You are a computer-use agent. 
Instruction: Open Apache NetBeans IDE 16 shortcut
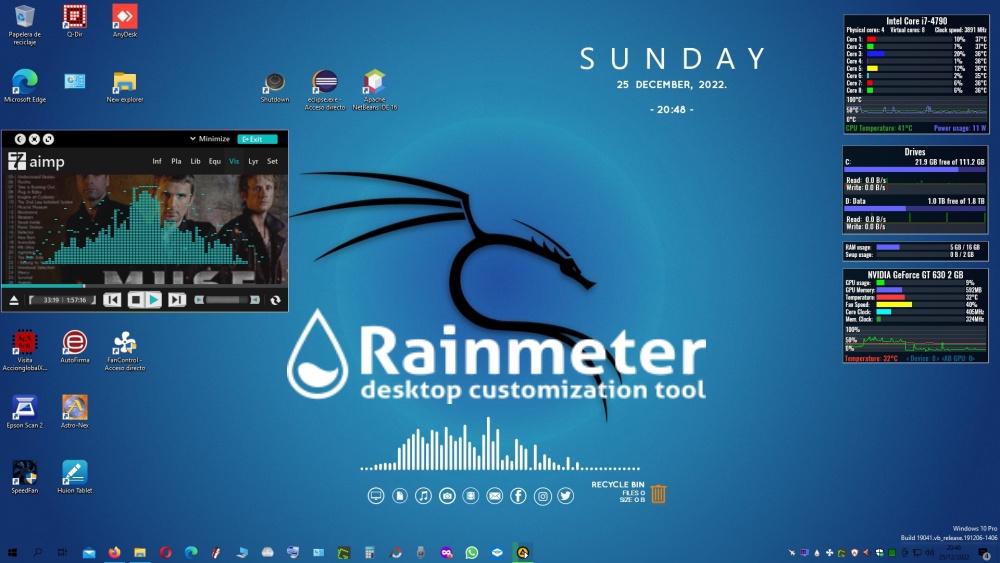tap(374, 90)
